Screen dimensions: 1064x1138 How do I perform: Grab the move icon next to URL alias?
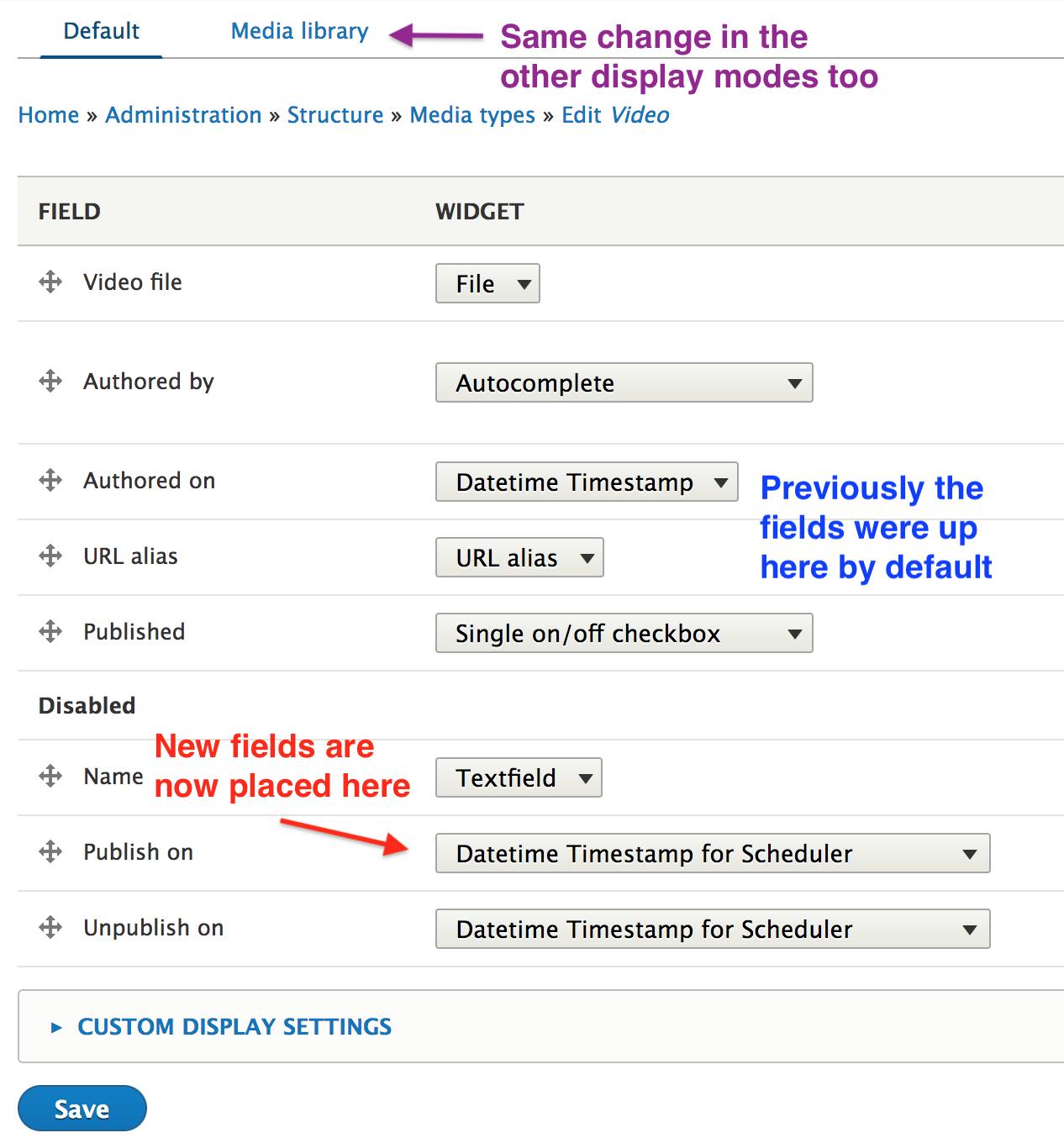tap(50, 556)
